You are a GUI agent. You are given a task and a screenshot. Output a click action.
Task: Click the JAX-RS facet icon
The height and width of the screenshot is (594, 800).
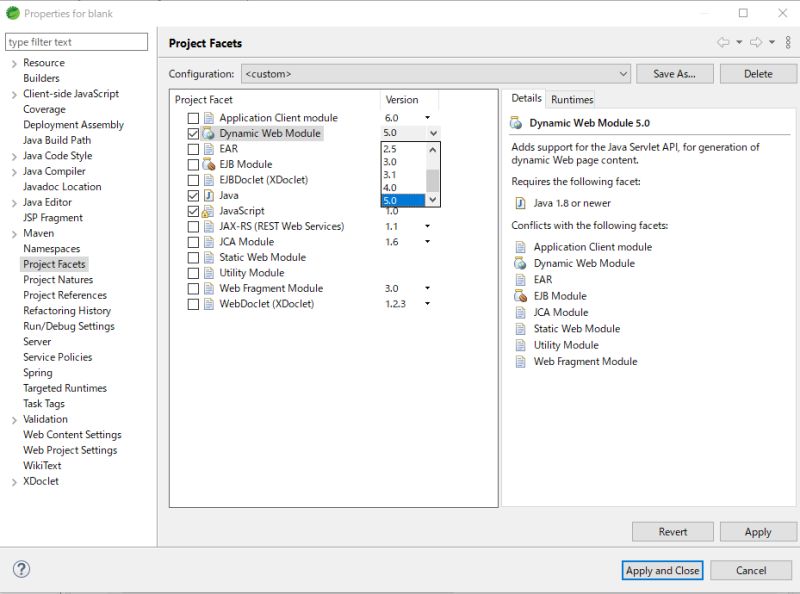tap(208, 227)
